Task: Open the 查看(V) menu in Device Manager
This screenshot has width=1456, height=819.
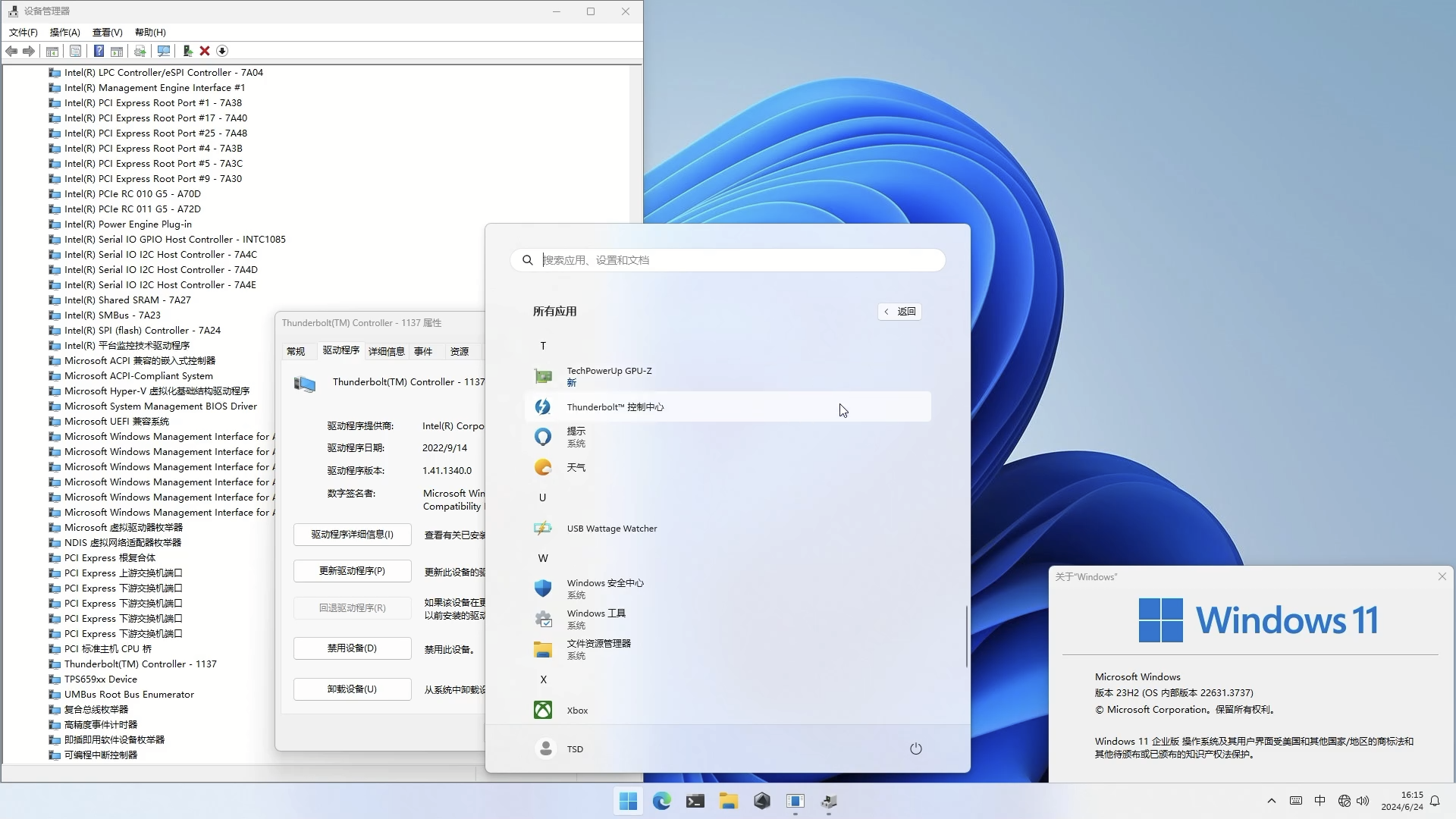Action: [107, 33]
